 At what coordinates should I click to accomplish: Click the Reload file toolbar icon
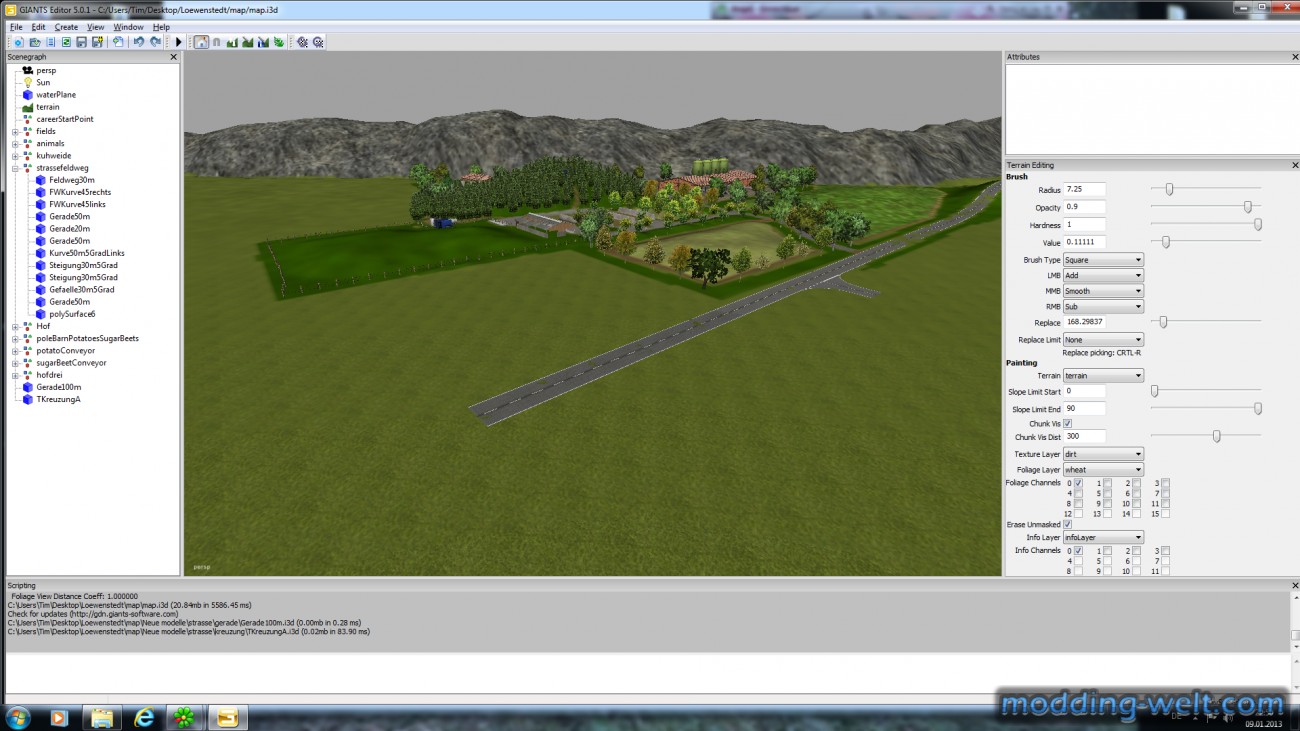66,42
